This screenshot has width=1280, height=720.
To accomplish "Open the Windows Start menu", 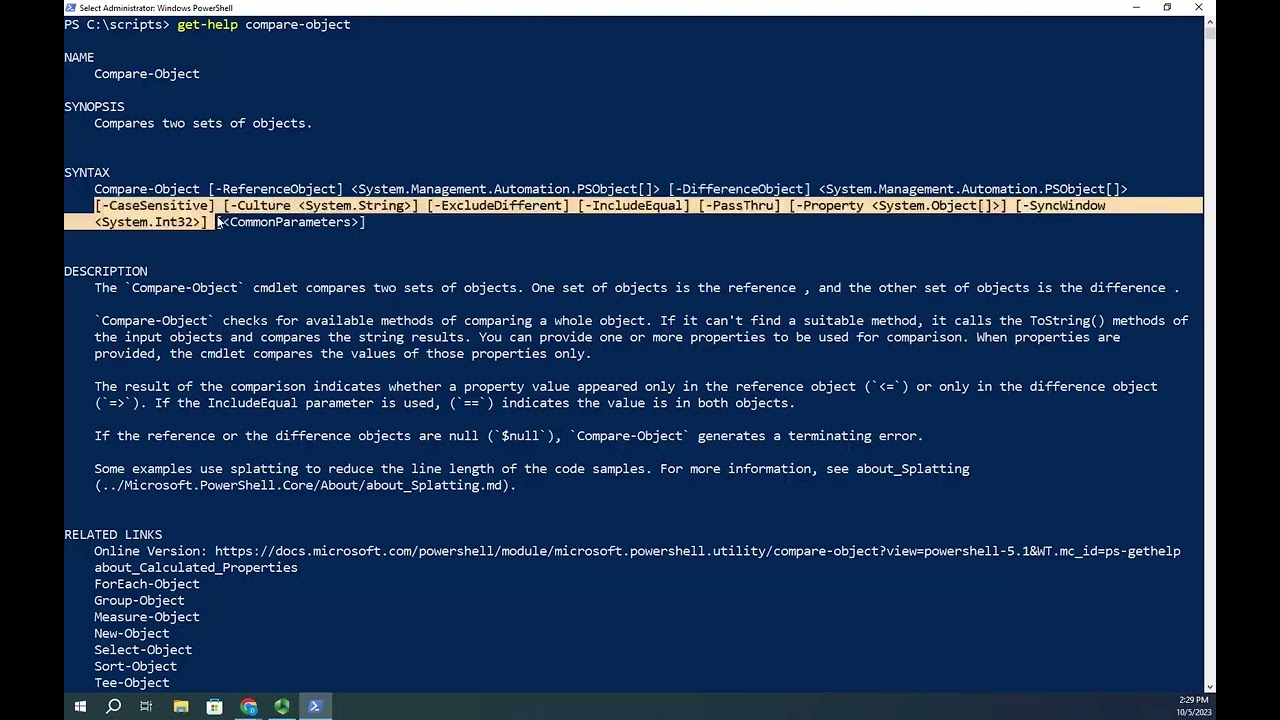I will [x=80, y=706].
